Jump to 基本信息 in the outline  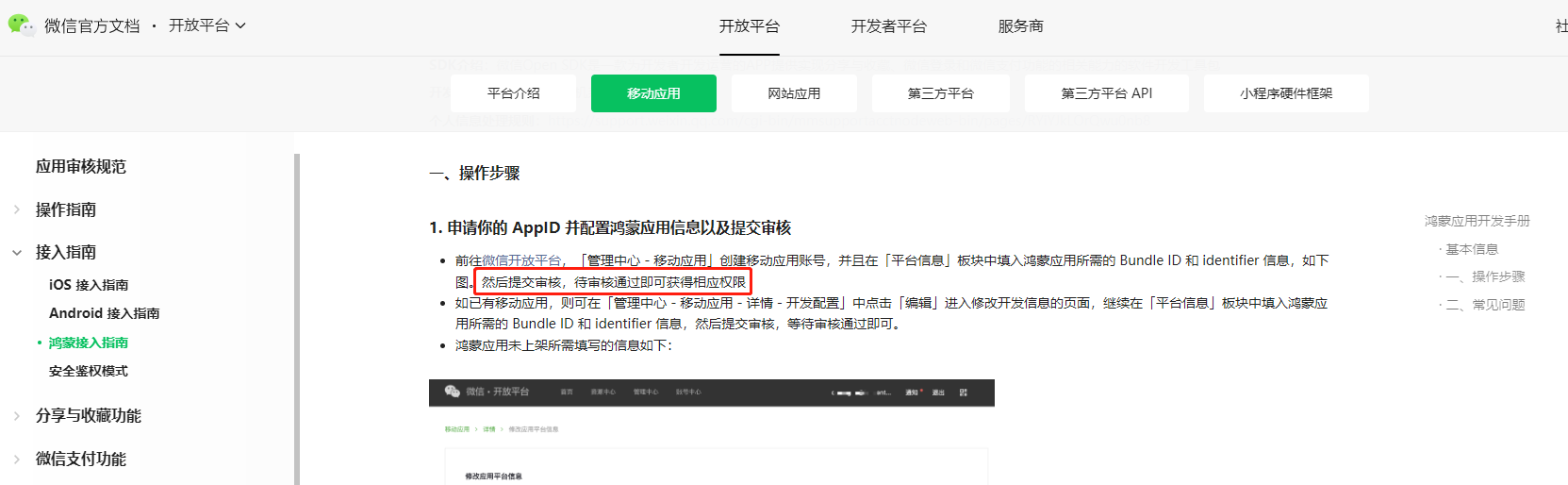(1472, 249)
